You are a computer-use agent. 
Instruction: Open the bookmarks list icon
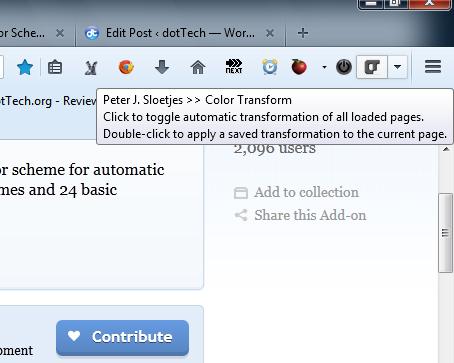click(x=55, y=67)
